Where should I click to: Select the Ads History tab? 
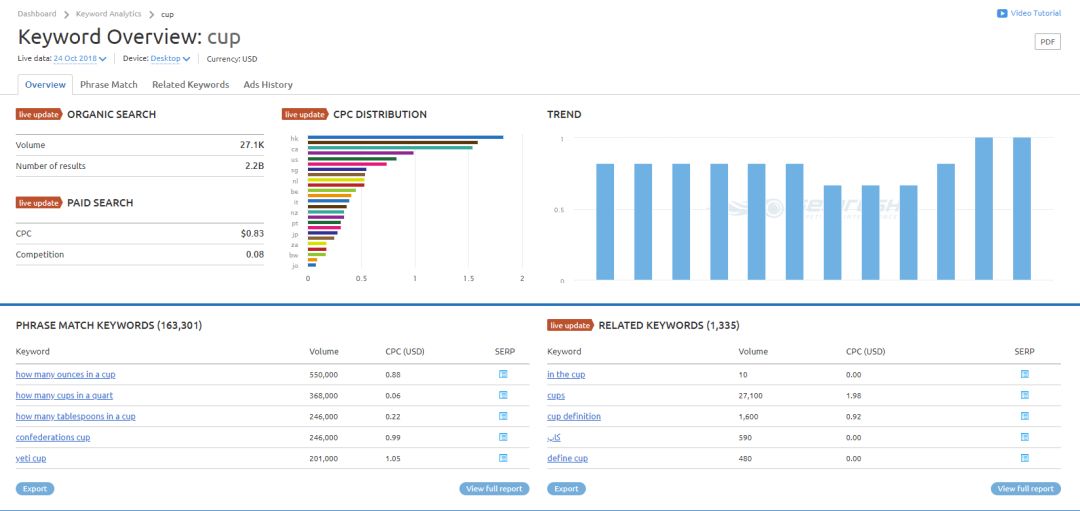point(268,85)
